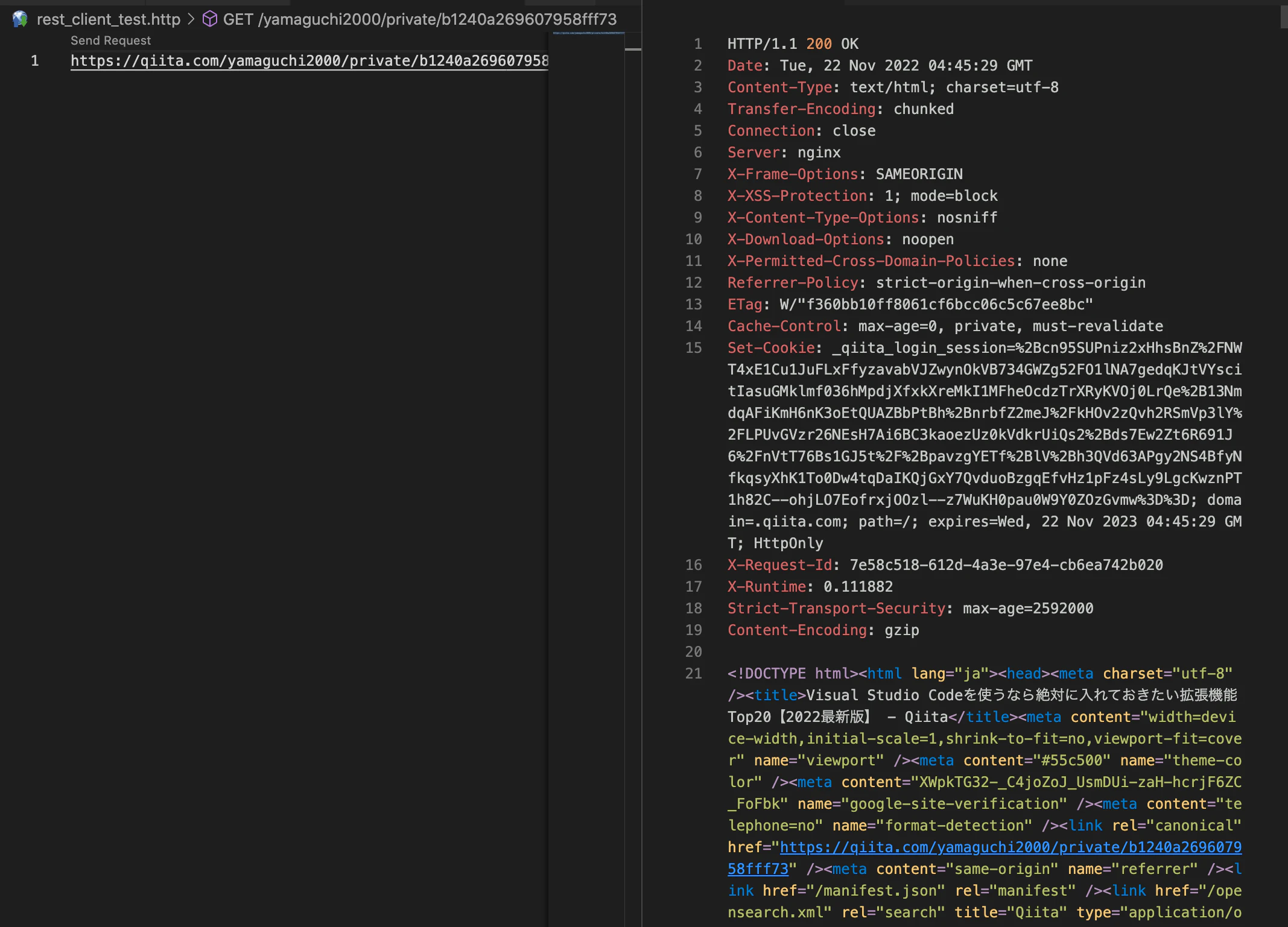Click the X-Request-Id header name
Image resolution: width=1288 pixels, height=927 pixels.
pos(780,565)
